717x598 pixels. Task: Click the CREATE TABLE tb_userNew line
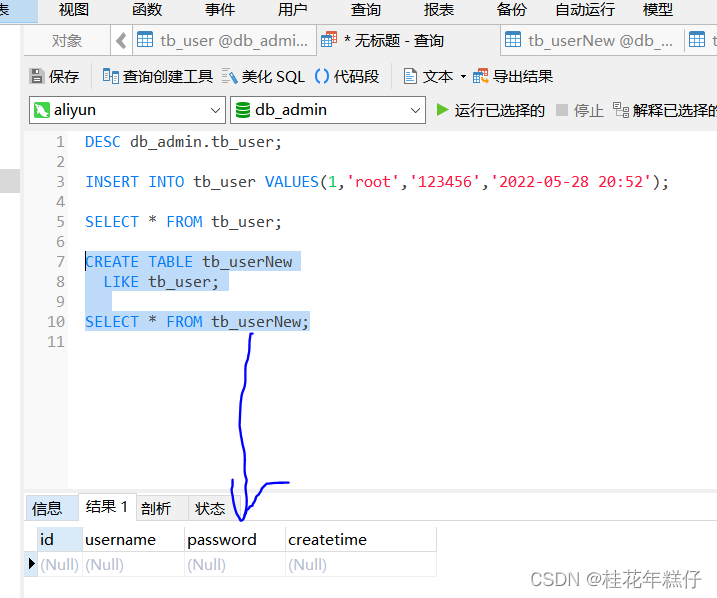pos(189,262)
